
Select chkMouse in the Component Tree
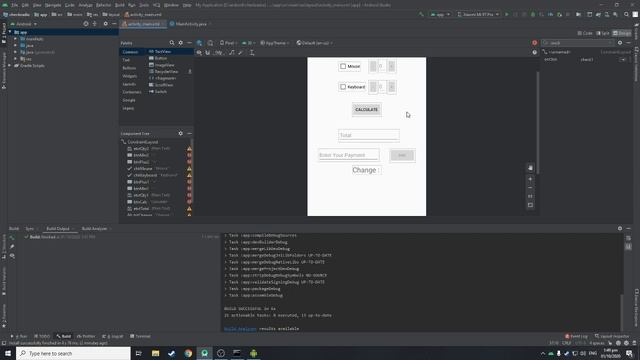143,169
